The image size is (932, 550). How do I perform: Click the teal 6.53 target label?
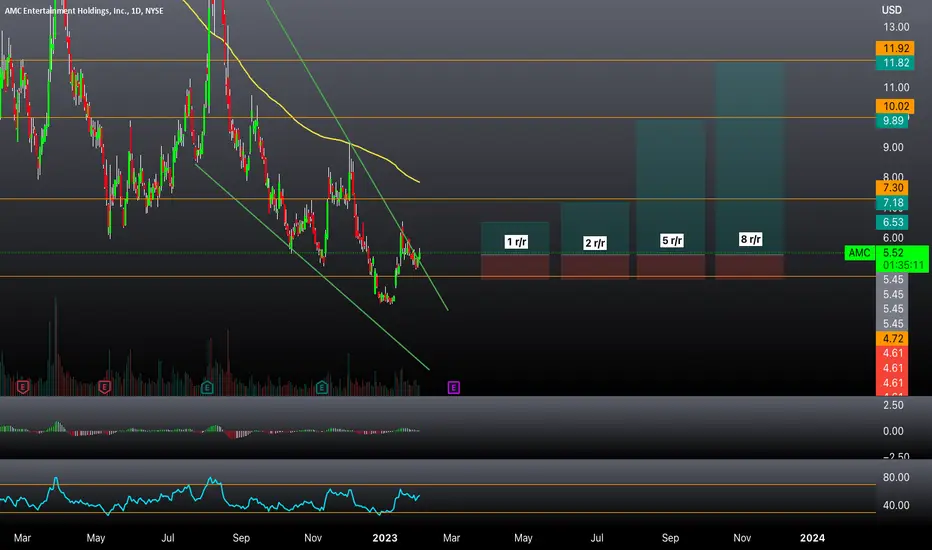[893, 222]
